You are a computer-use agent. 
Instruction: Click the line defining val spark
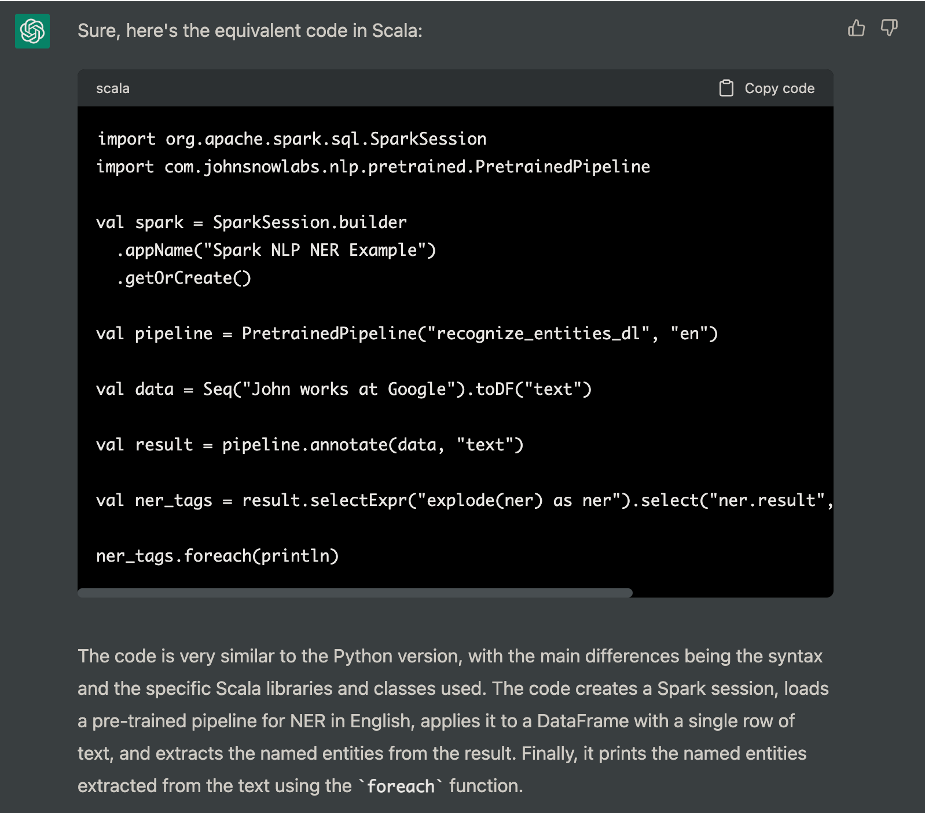point(251,222)
